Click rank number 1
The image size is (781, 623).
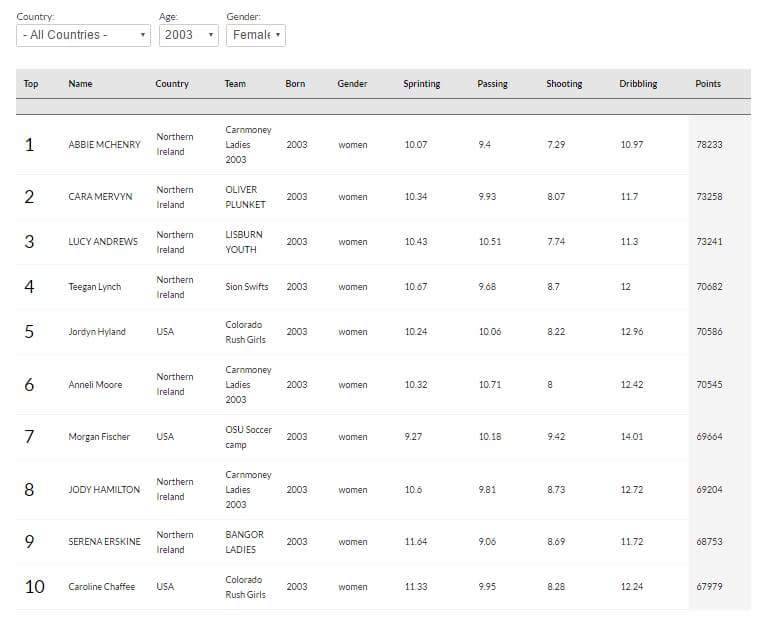(x=29, y=145)
